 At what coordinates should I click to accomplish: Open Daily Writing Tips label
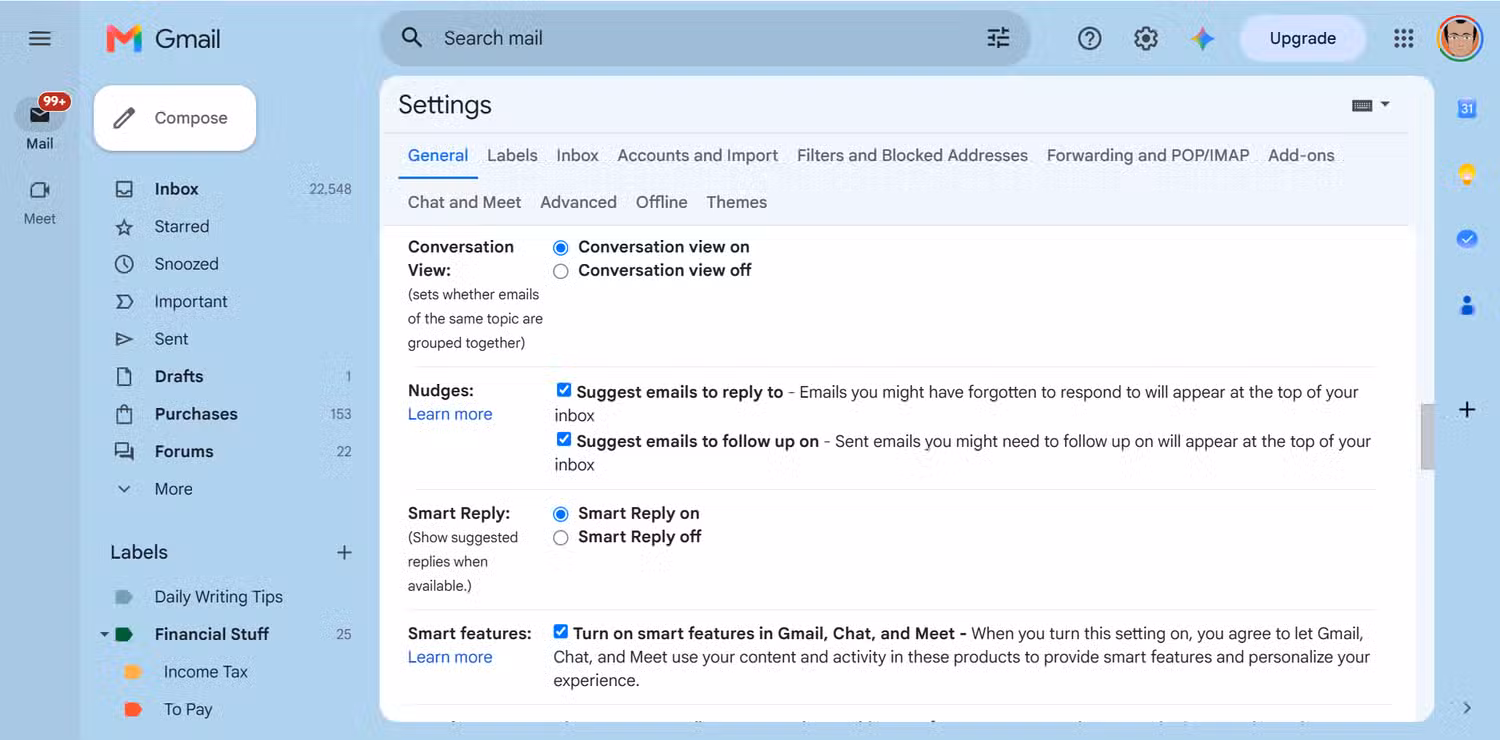[x=218, y=597]
